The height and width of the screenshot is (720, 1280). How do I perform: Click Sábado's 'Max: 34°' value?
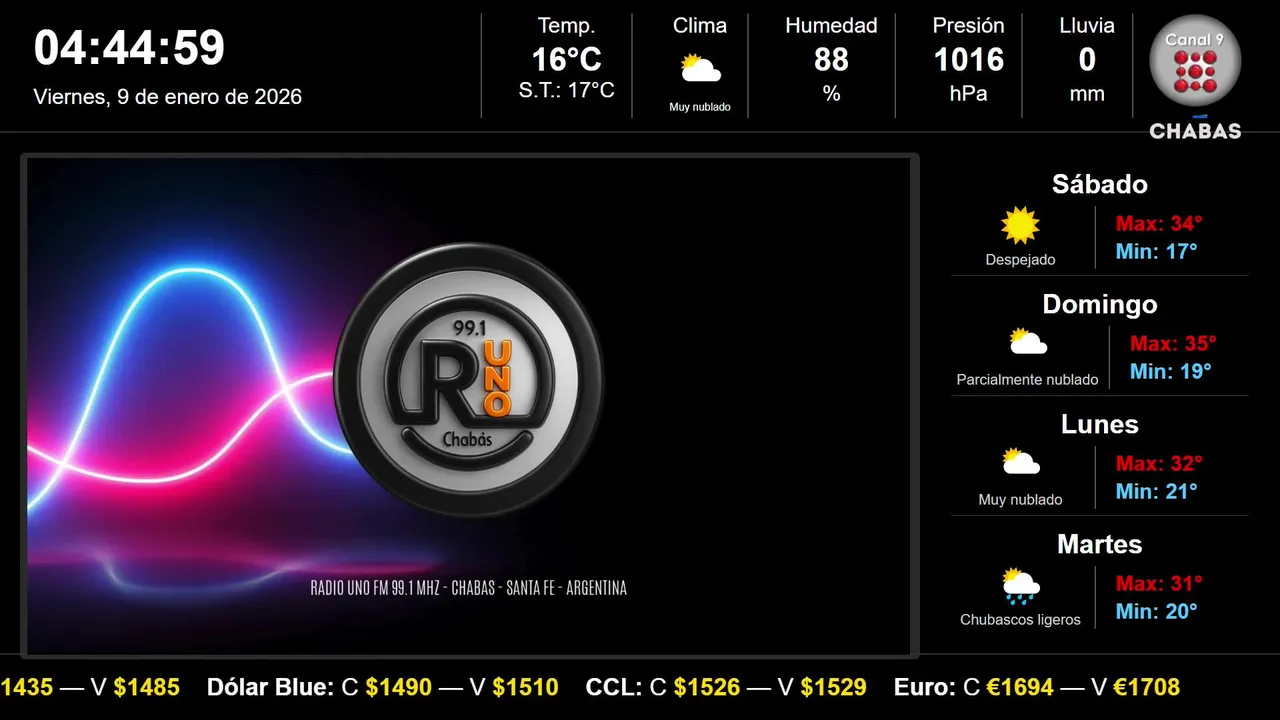1159,223
